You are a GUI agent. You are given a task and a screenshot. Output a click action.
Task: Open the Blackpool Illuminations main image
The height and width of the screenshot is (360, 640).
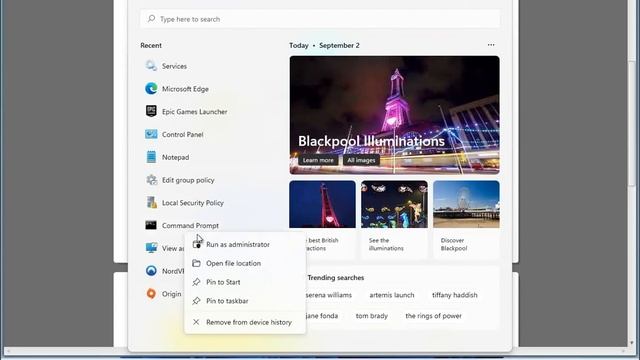394,115
